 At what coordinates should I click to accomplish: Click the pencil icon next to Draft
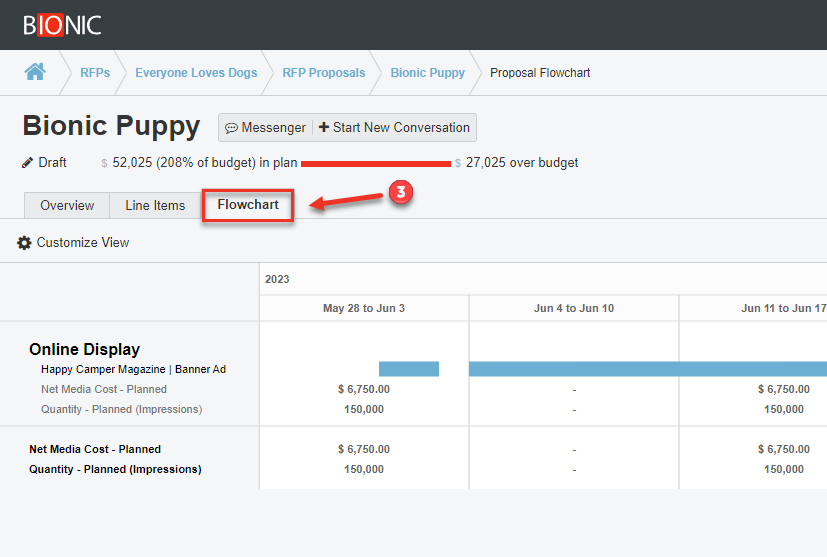point(28,163)
